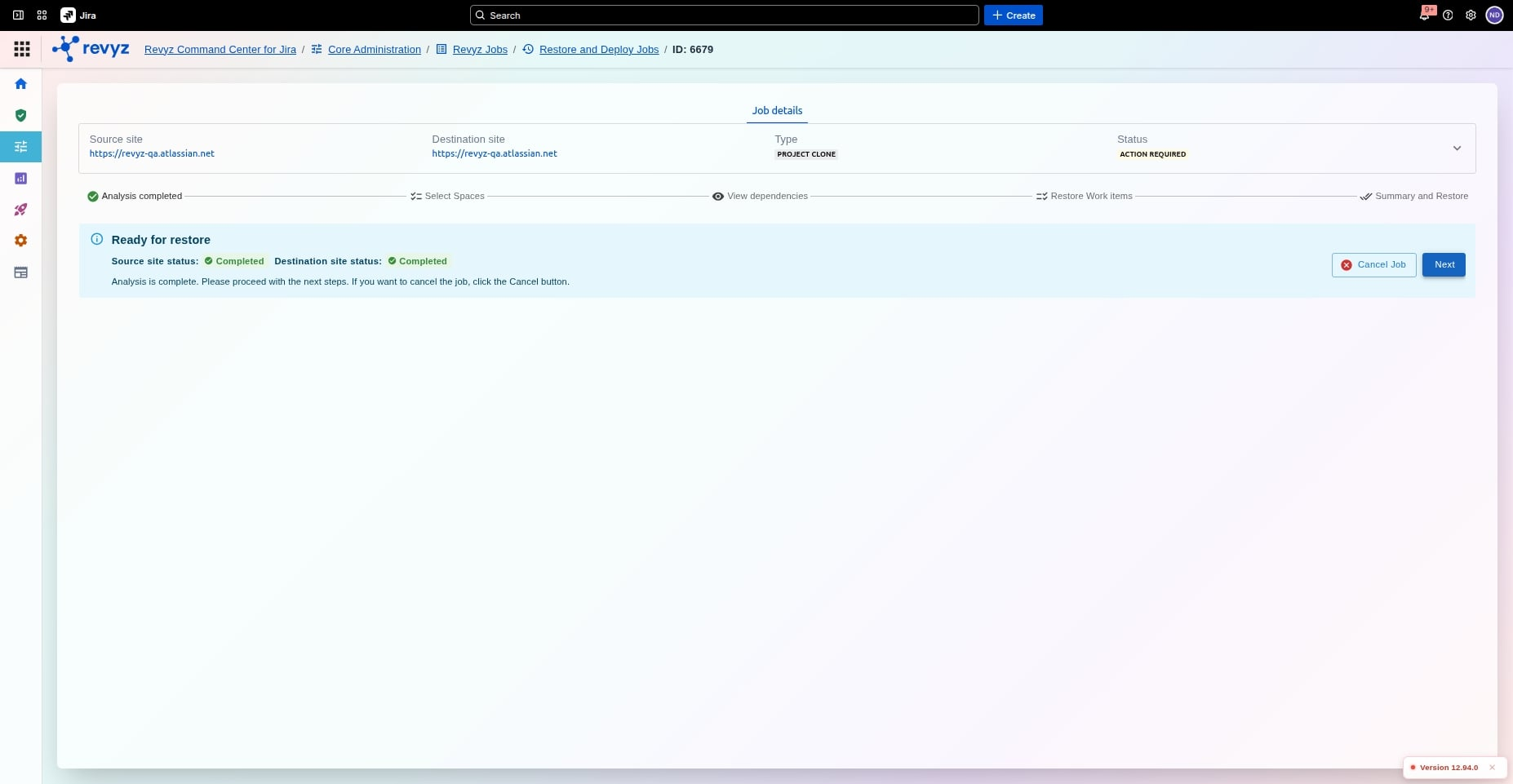Open Revyz Command Center for Jira breadcrumb
This screenshot has width=1513, height=784.
click(x=220, y=49)
